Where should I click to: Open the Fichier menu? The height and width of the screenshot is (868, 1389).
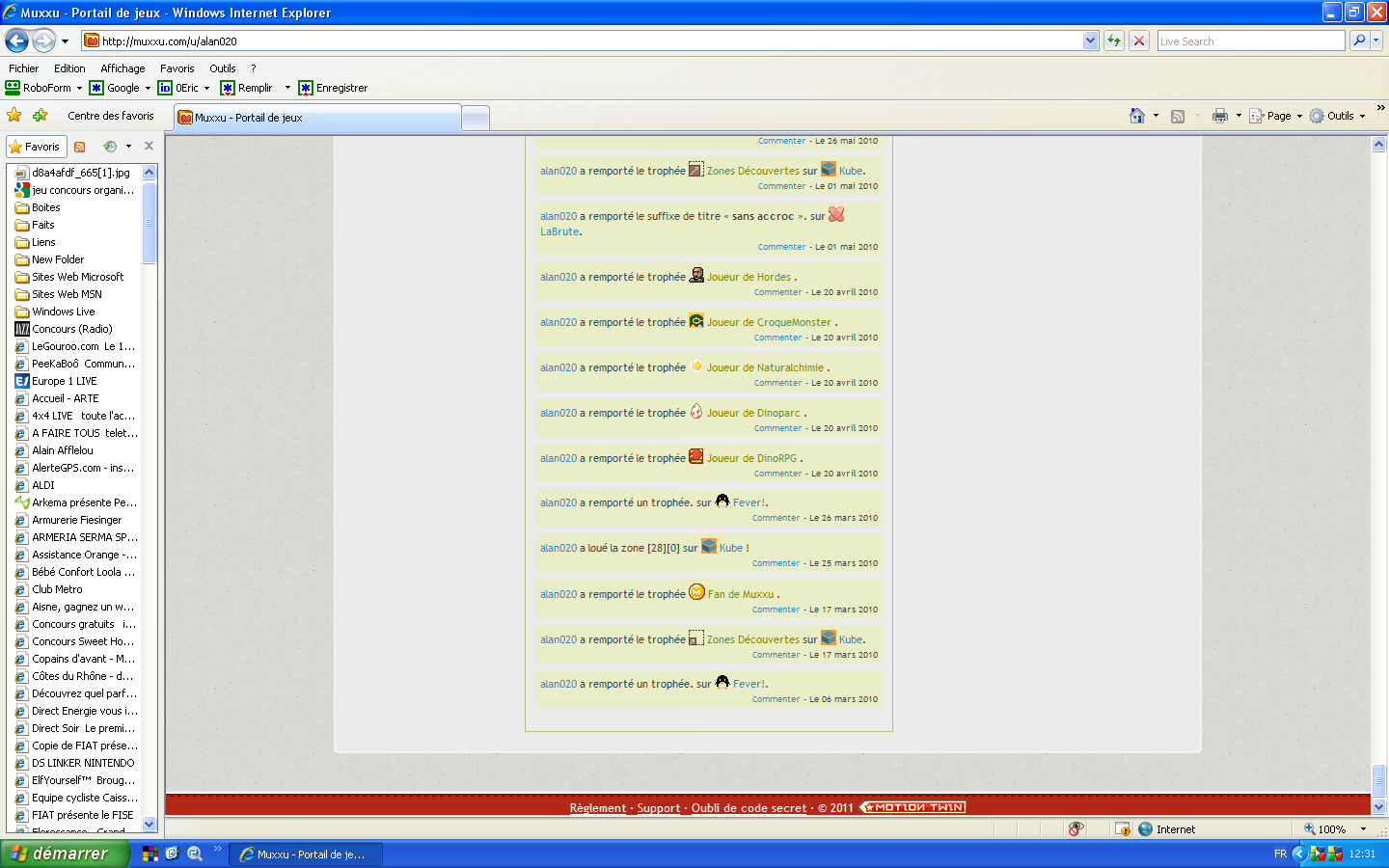coord(24,68)
